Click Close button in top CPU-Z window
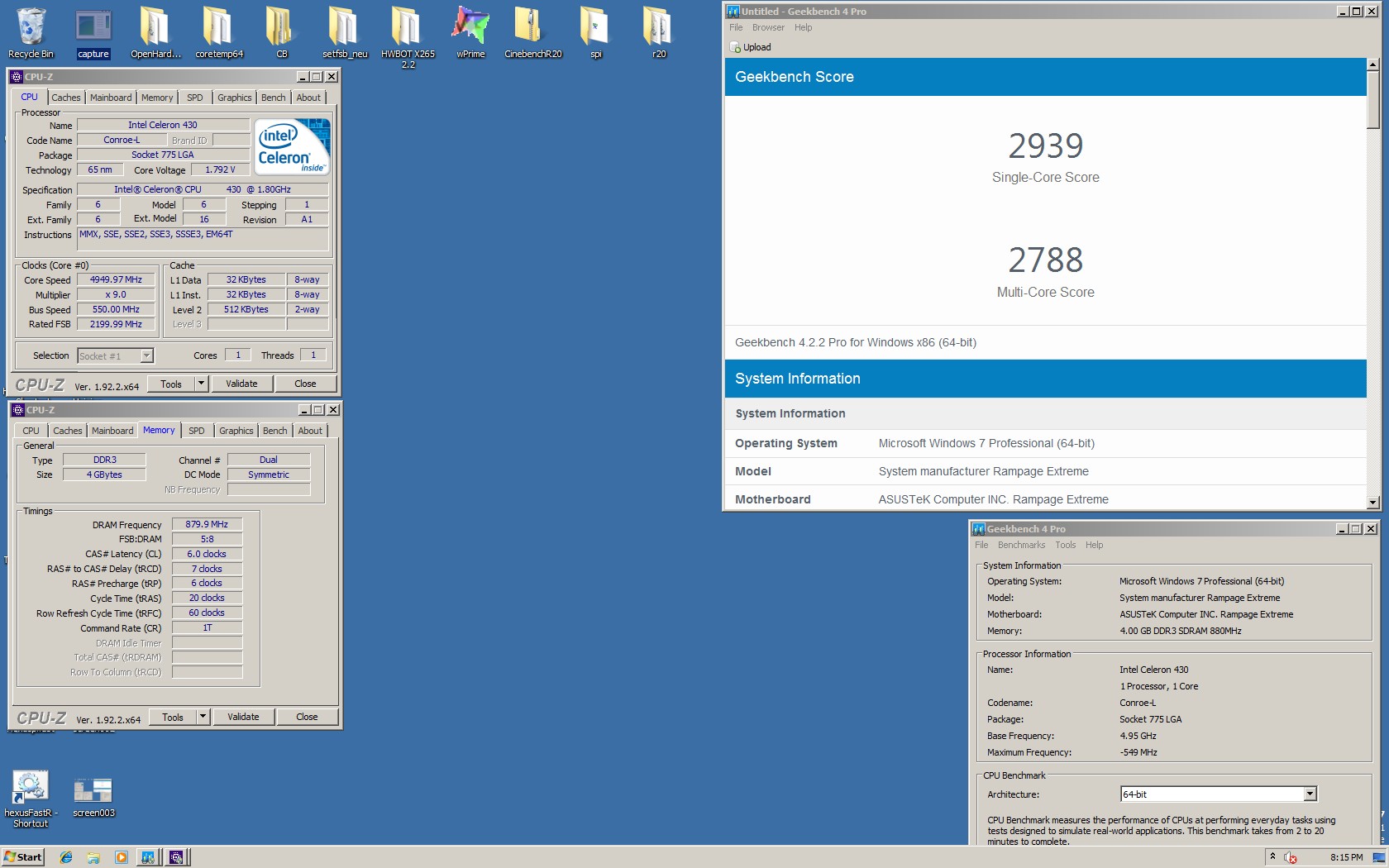The width and height of the screenshot is (1389, 868). pyautogui.click(x=305, y=384)
